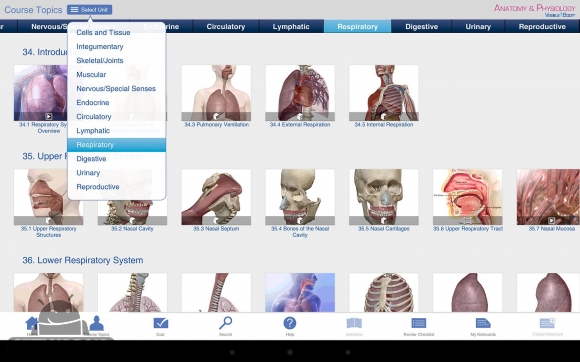Choose Digestive from unit list
This screenshot has width=580, height=362.
(x=91, y=159)
